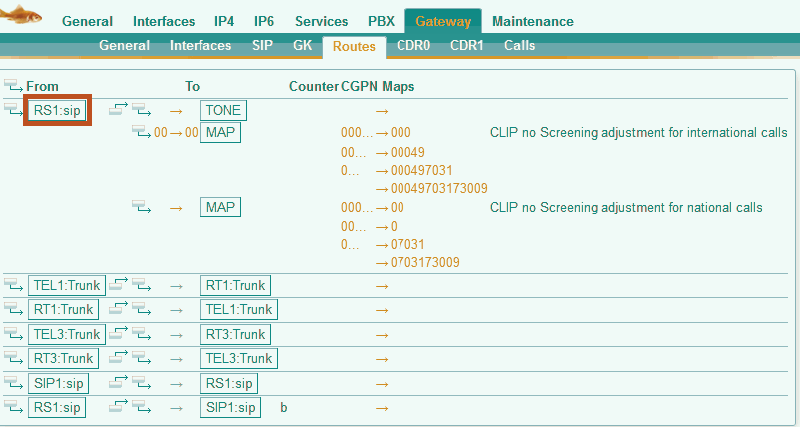Open the RT1:Trunk destination link
The height and width of the screenshot is (427, 800).
tap(235, 285)
